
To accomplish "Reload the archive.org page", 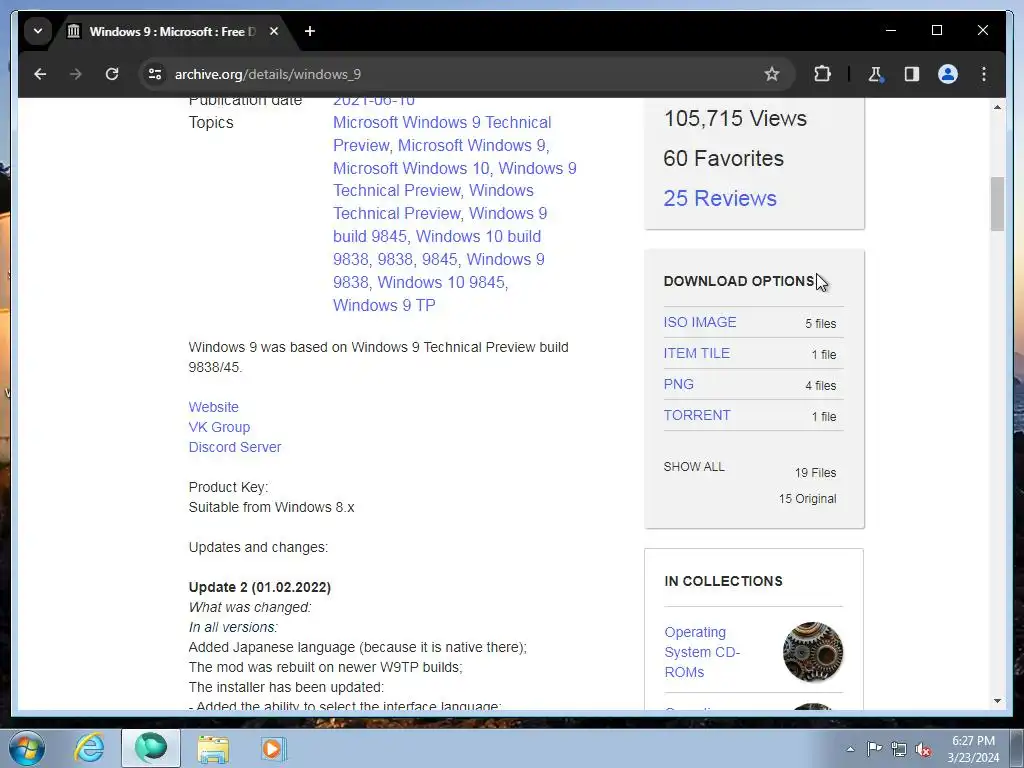I will (x=112, y=74).
